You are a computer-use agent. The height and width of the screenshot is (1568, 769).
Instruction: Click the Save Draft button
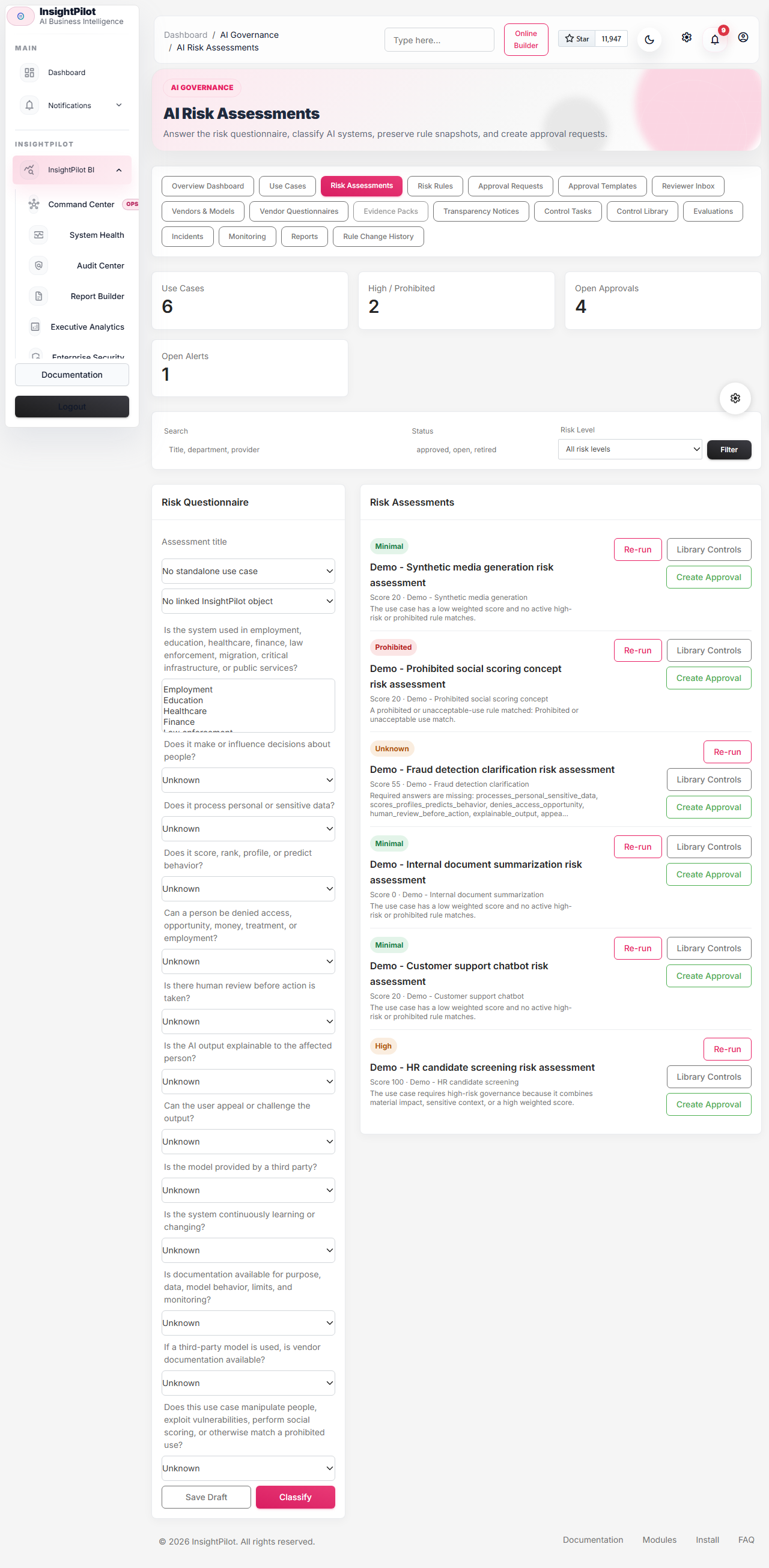pos(206,1497)
